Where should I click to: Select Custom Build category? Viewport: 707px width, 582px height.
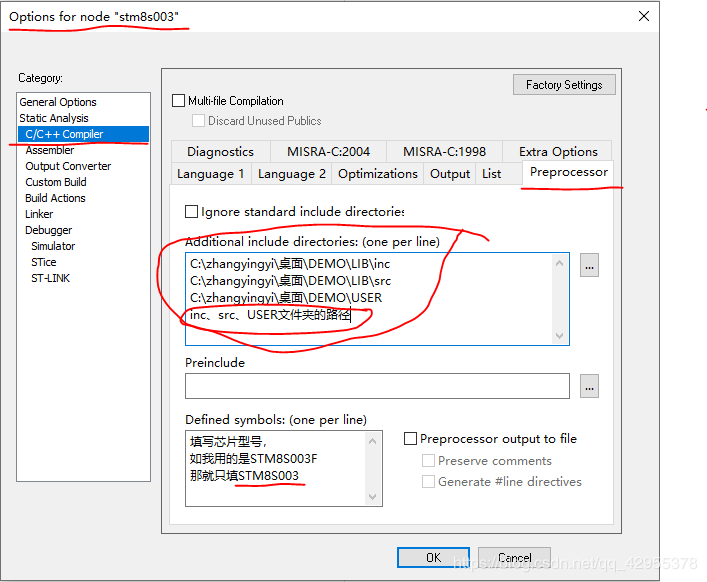point(56,182)
